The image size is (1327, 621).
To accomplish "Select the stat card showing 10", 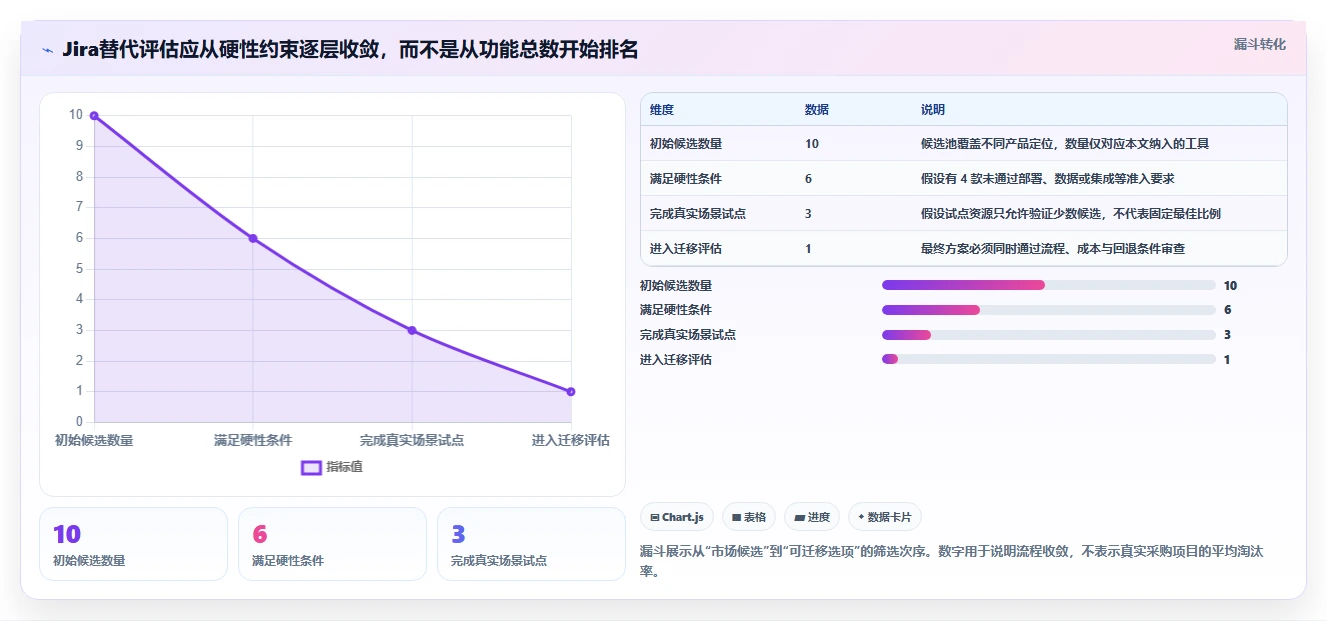I will [133, 544].
